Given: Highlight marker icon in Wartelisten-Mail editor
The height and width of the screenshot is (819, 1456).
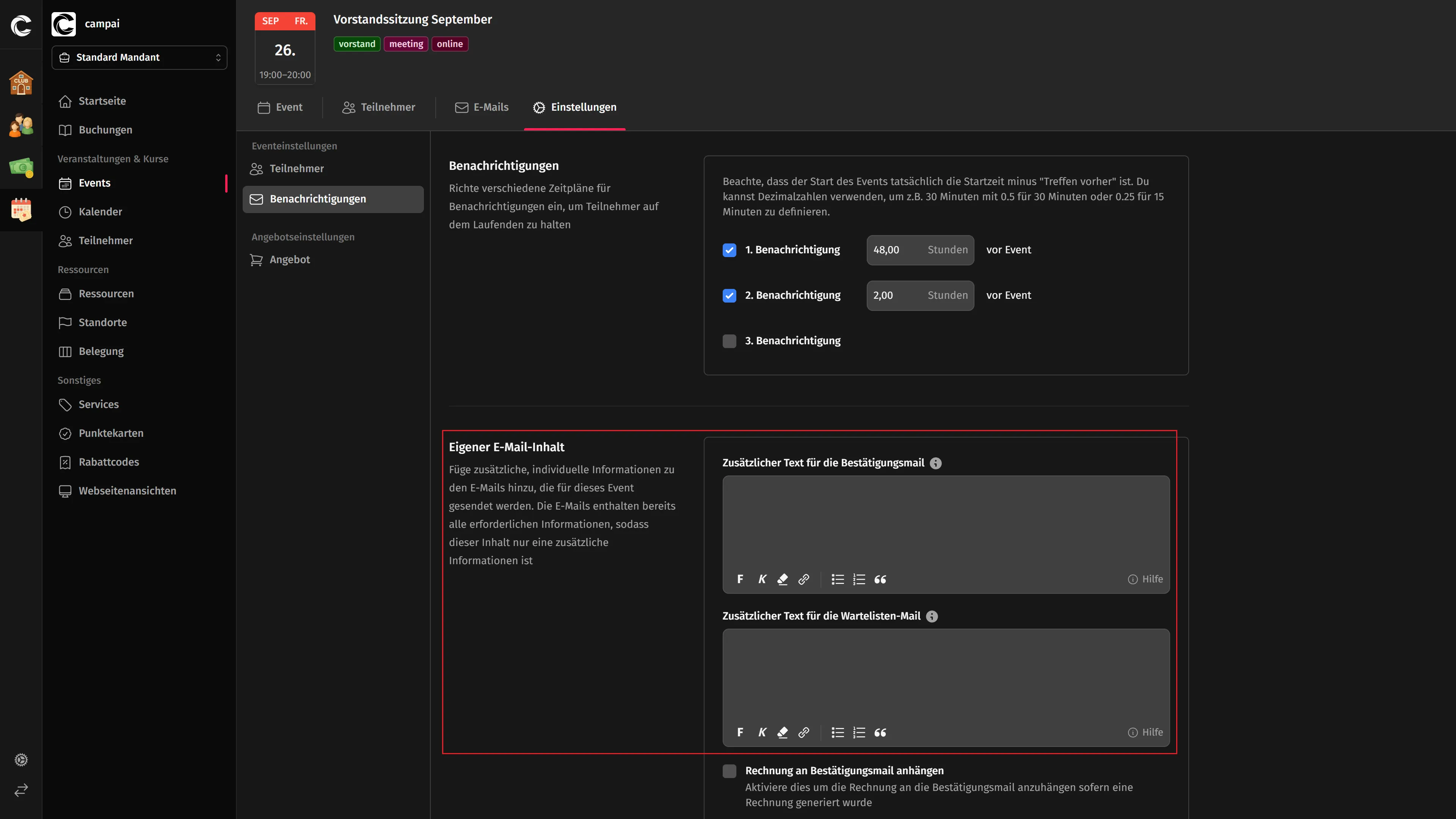Looking at the screenshot, I should click(x=783, y=733).
